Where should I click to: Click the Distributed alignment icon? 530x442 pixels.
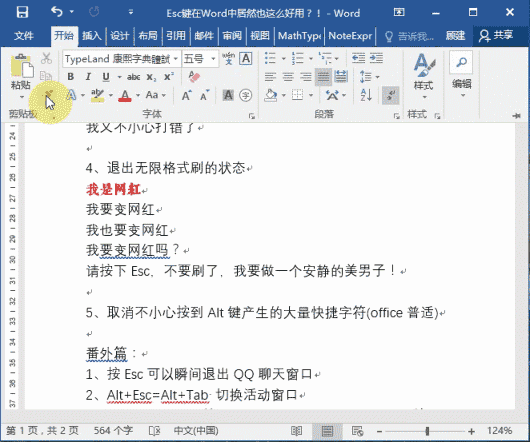[x=341, y=77]
